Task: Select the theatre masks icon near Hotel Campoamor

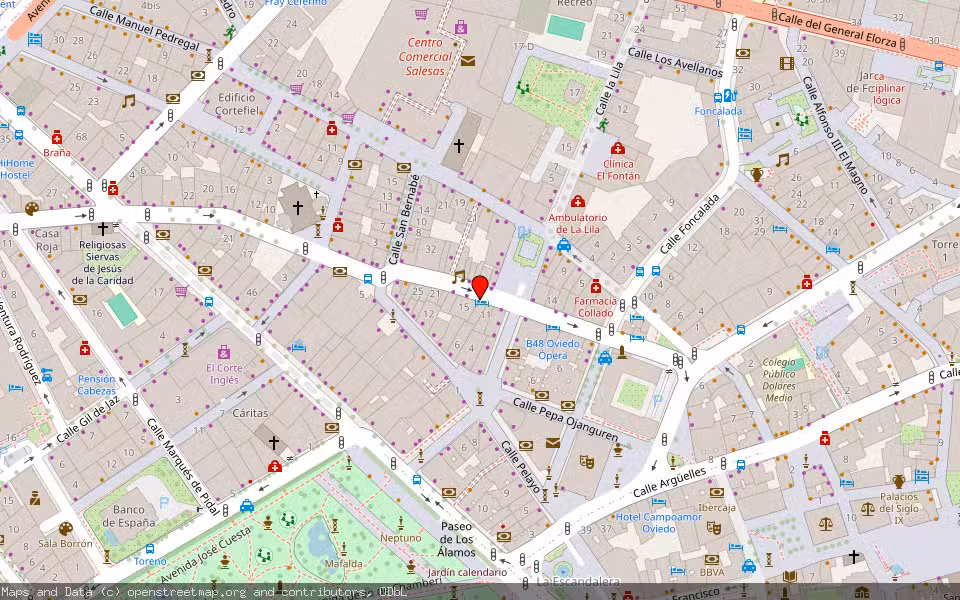Action: pyautogui.click(x=713, y=527)
